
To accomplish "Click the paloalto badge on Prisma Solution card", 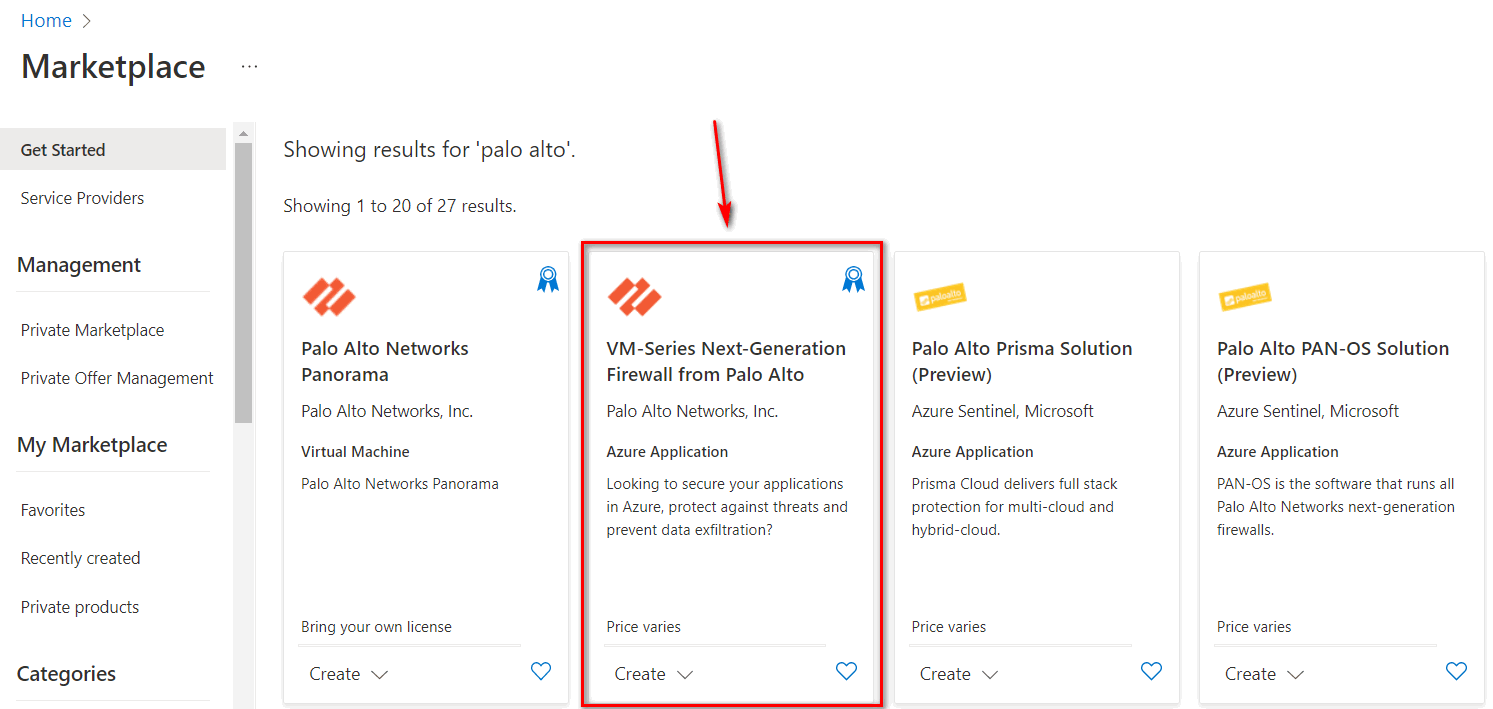I will pos(939,296).
